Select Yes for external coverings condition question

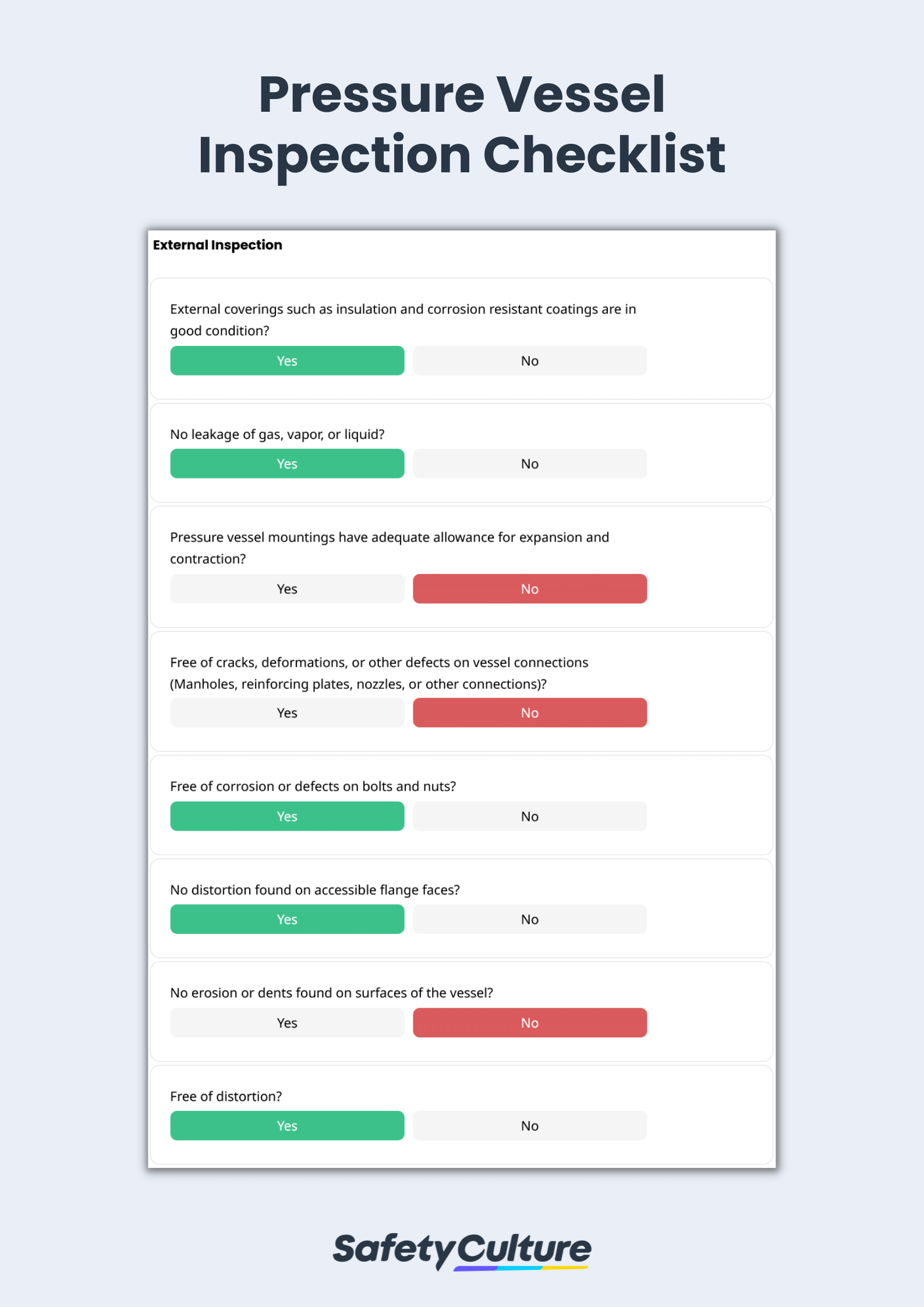pyautogui.click(x=286, y=360)
